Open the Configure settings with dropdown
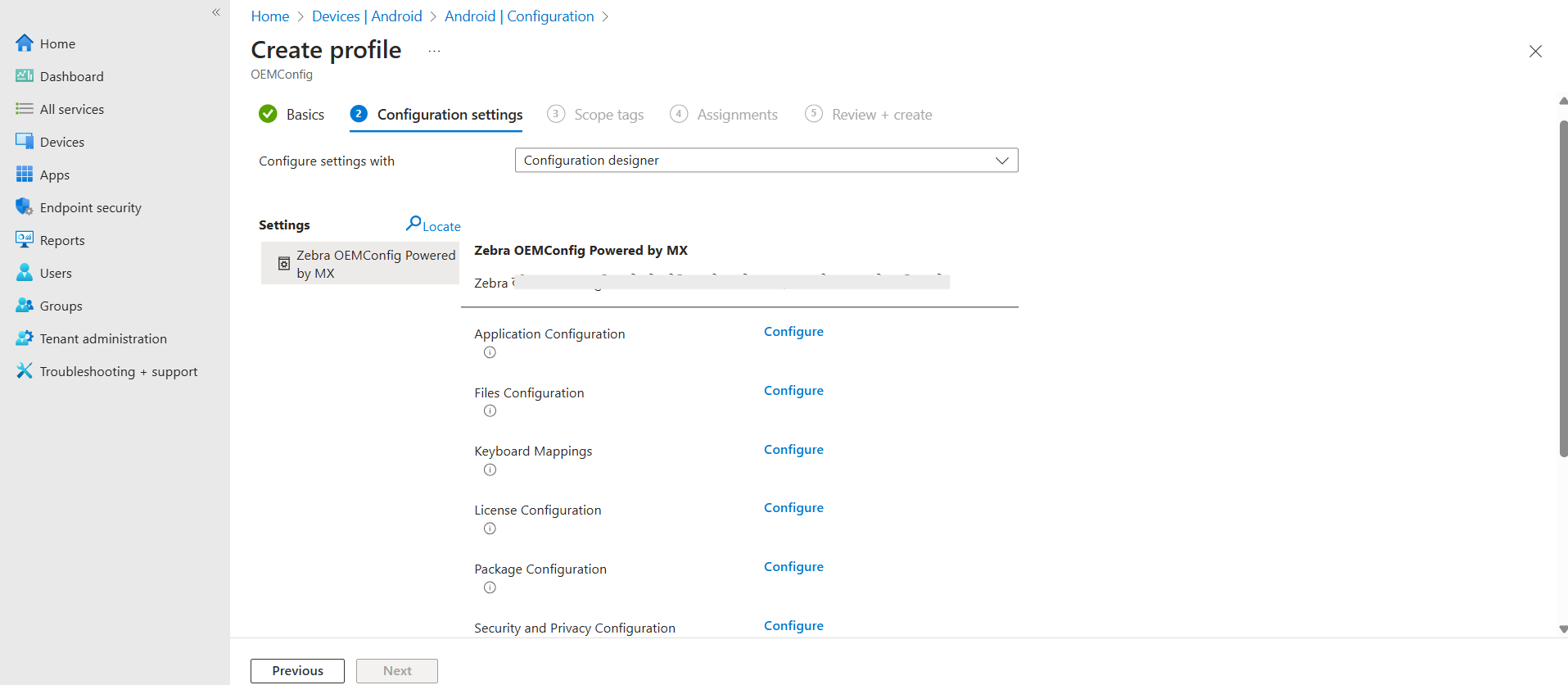This screenshot has height=685, width=1568. (x=766, y=161)
